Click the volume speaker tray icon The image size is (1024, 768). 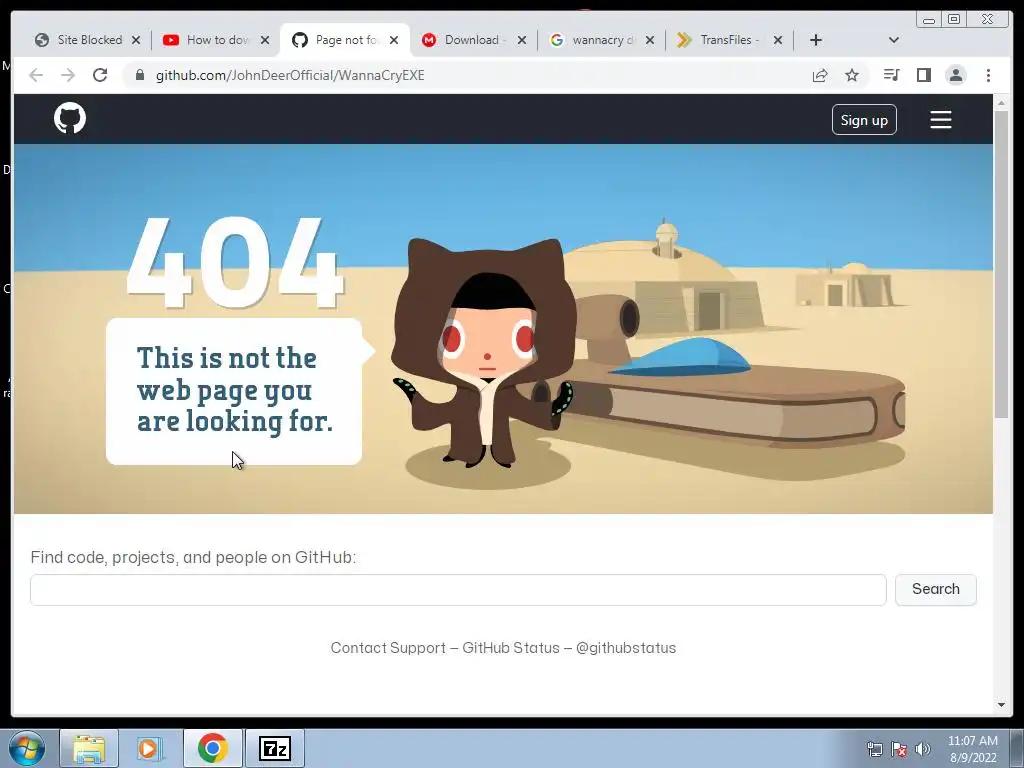(x=923, y=749)
